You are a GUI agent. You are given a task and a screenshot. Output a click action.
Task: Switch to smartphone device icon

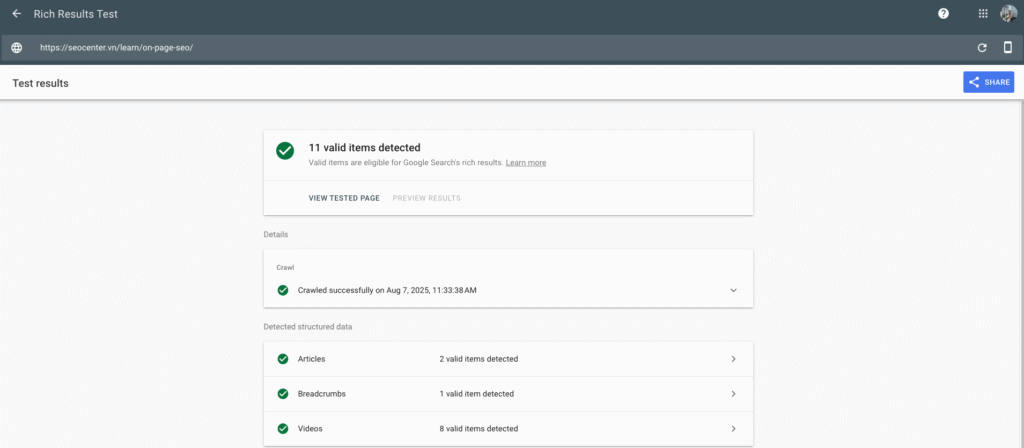click(1008, 47)
